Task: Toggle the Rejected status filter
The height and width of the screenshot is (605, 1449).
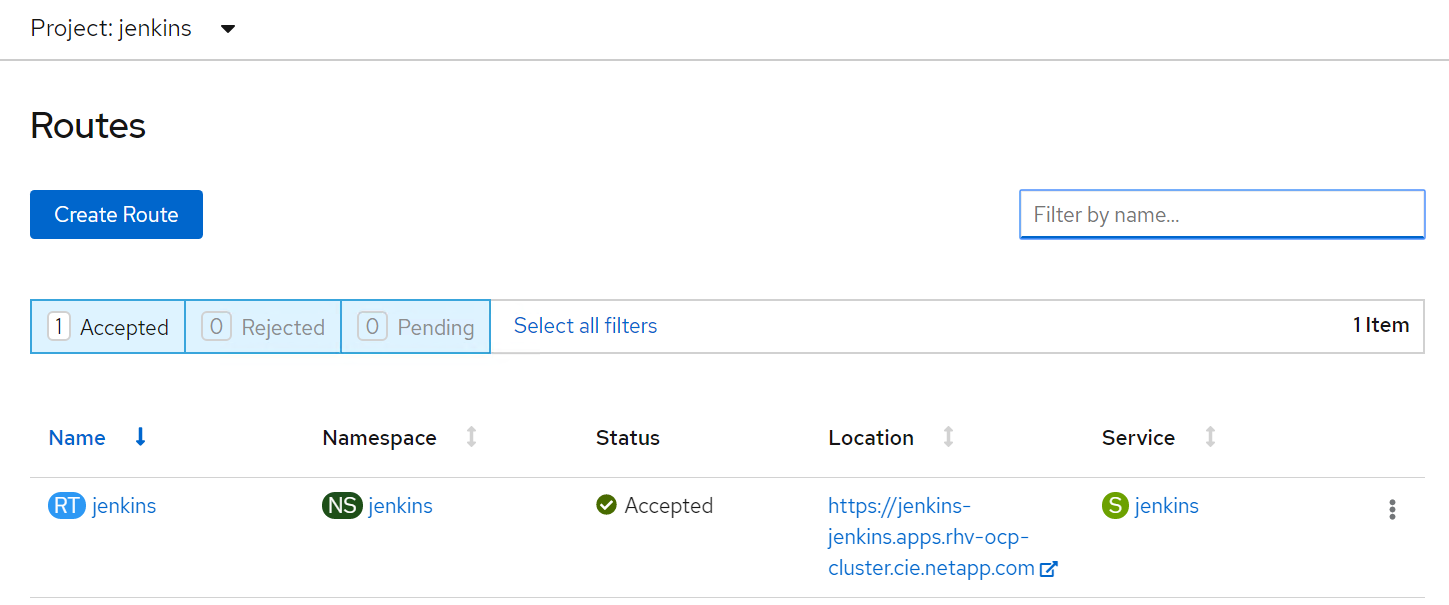Action: pos(263,327)
